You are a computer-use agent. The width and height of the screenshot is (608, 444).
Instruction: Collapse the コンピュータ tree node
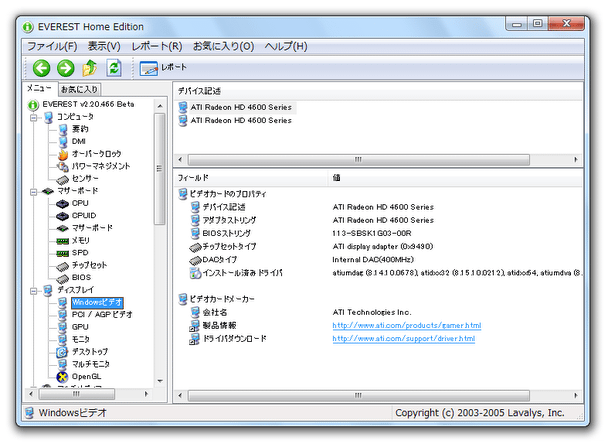(34, 117)
